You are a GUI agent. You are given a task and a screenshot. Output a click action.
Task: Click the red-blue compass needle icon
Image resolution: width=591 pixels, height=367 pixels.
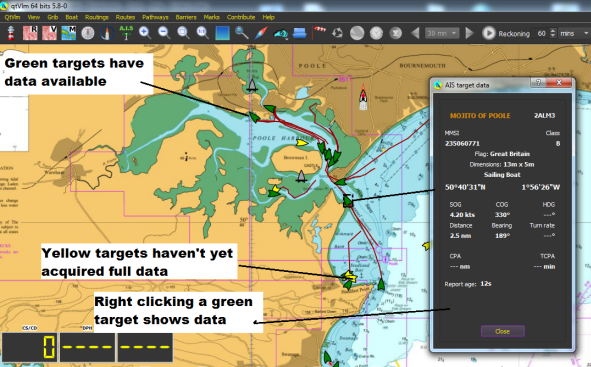point(261,33)
